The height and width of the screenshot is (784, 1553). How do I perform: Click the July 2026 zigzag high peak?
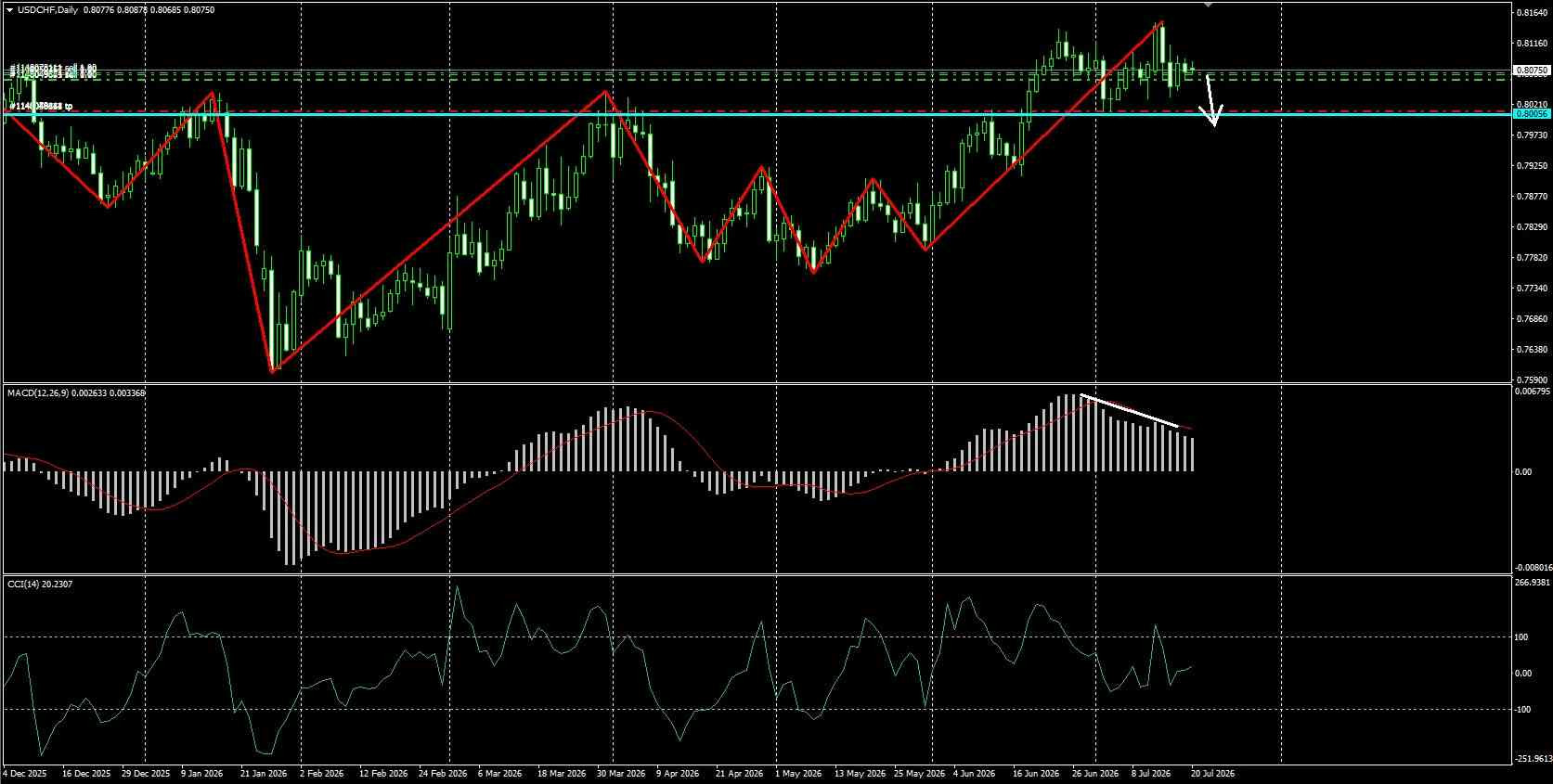click(x=1161, y=22)
